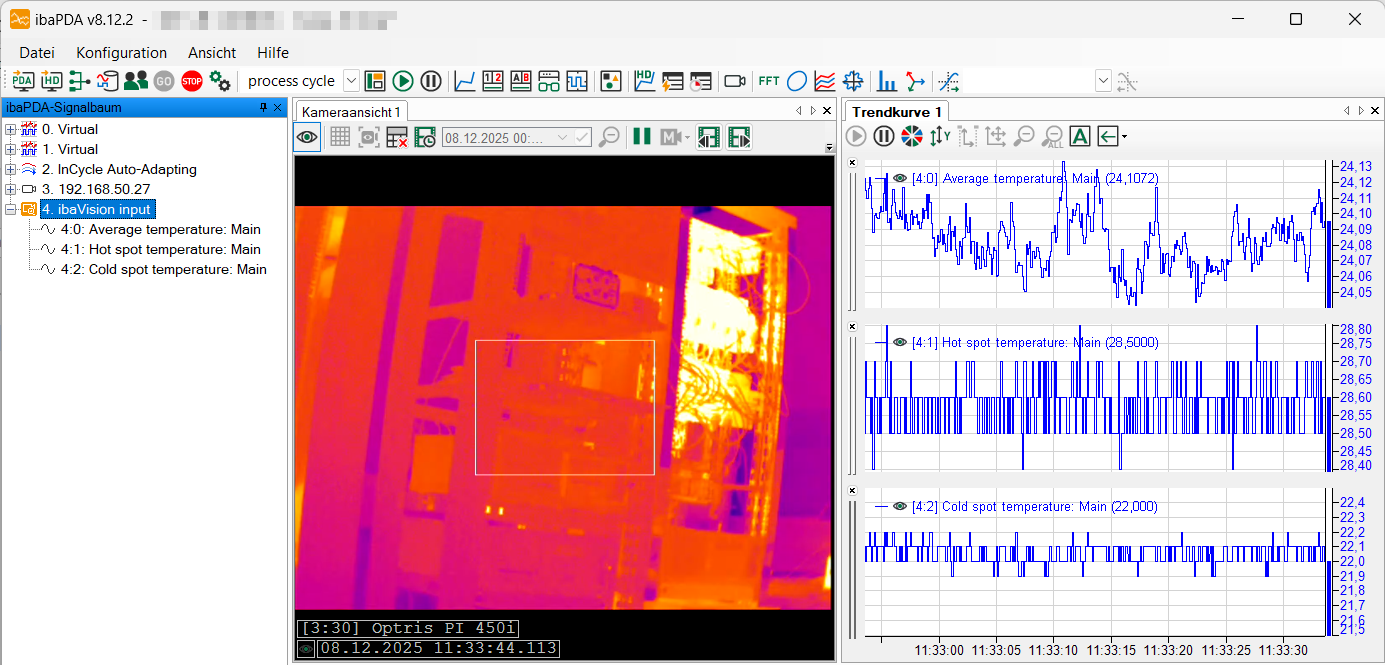This screenshot has height=665, width=1385.
Task: Toggle visibility of Cold spot temperature signal
Action: coord(899,507)
